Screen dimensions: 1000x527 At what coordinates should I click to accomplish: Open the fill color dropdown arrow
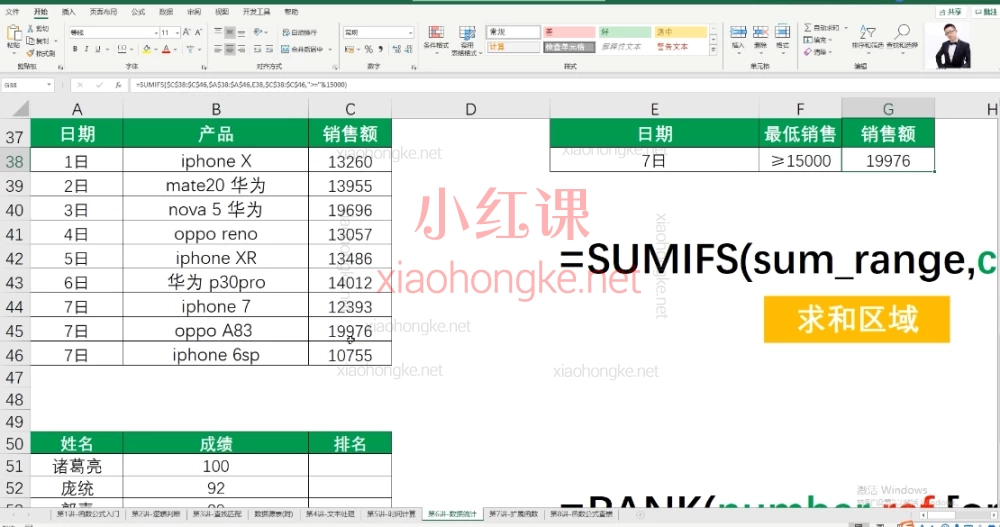[x=155, y=49]
